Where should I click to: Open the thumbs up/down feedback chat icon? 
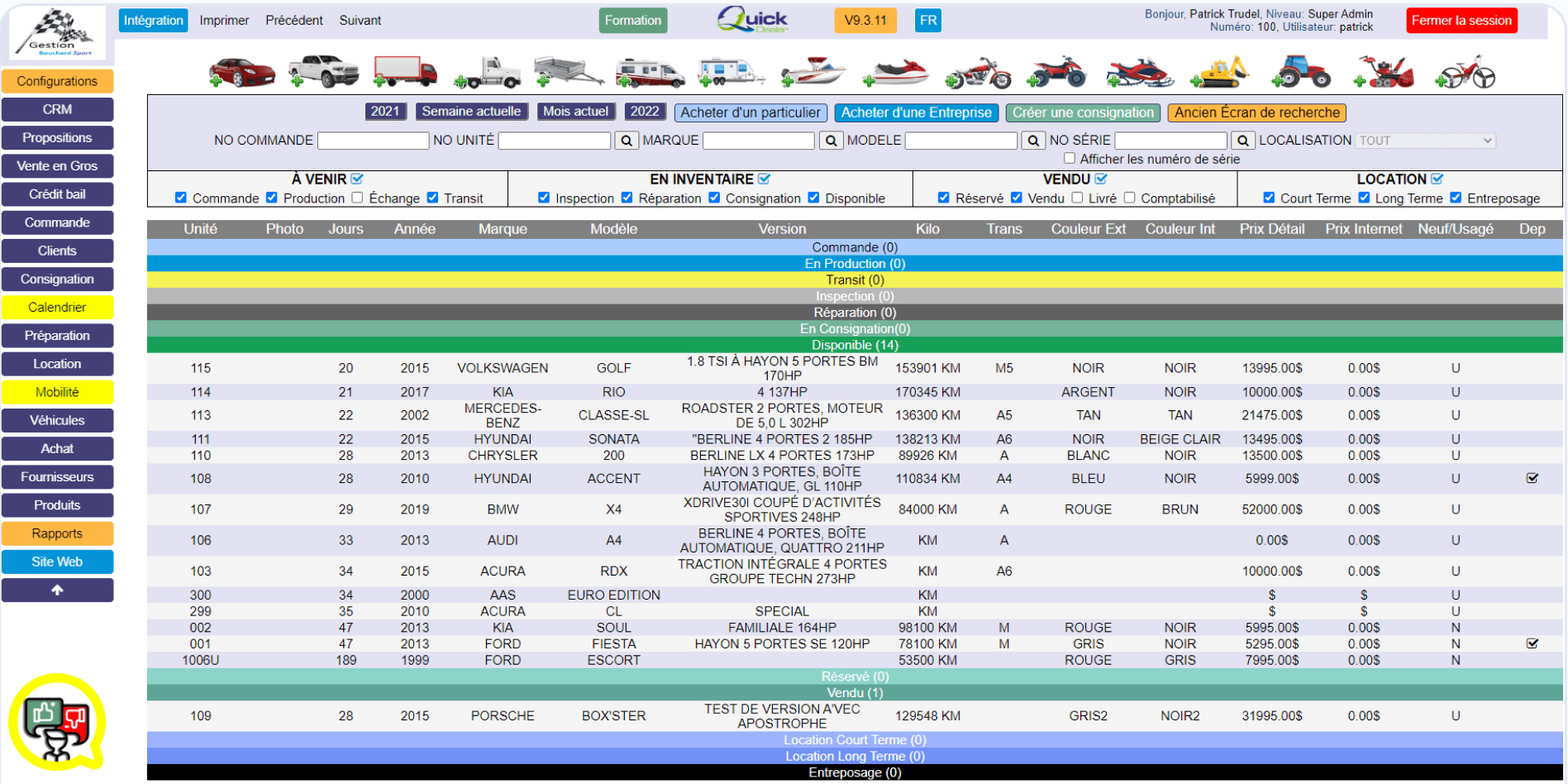(x=56, y=721)
